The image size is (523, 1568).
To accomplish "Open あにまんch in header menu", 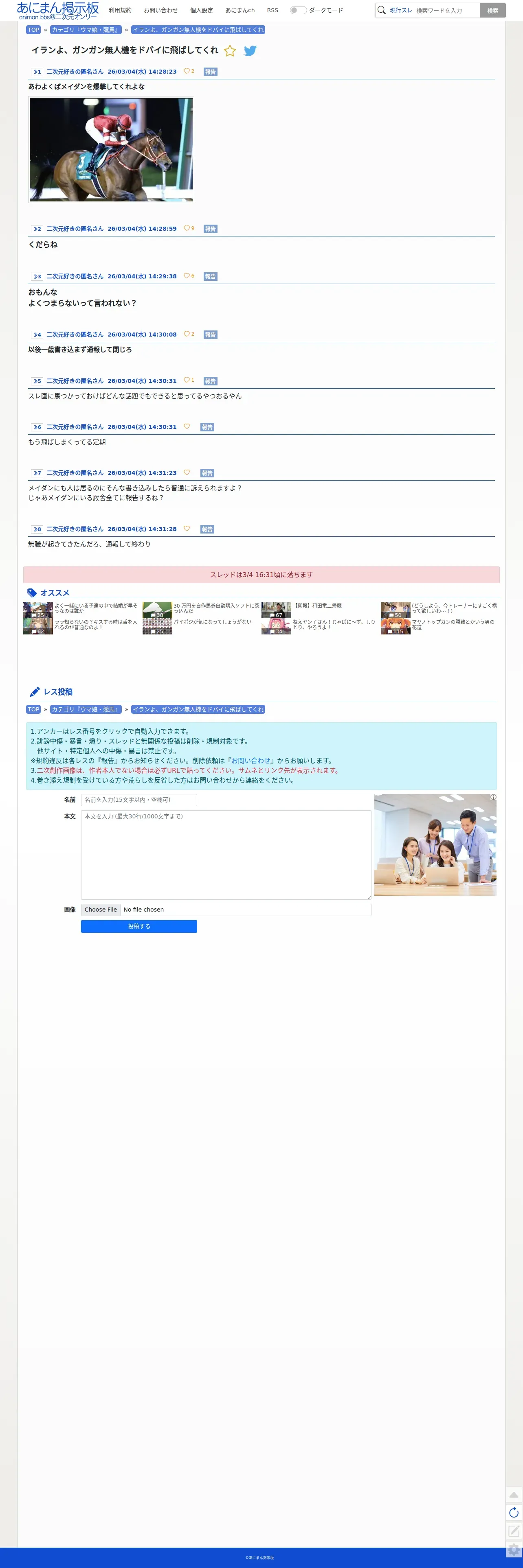I will 240,10.
